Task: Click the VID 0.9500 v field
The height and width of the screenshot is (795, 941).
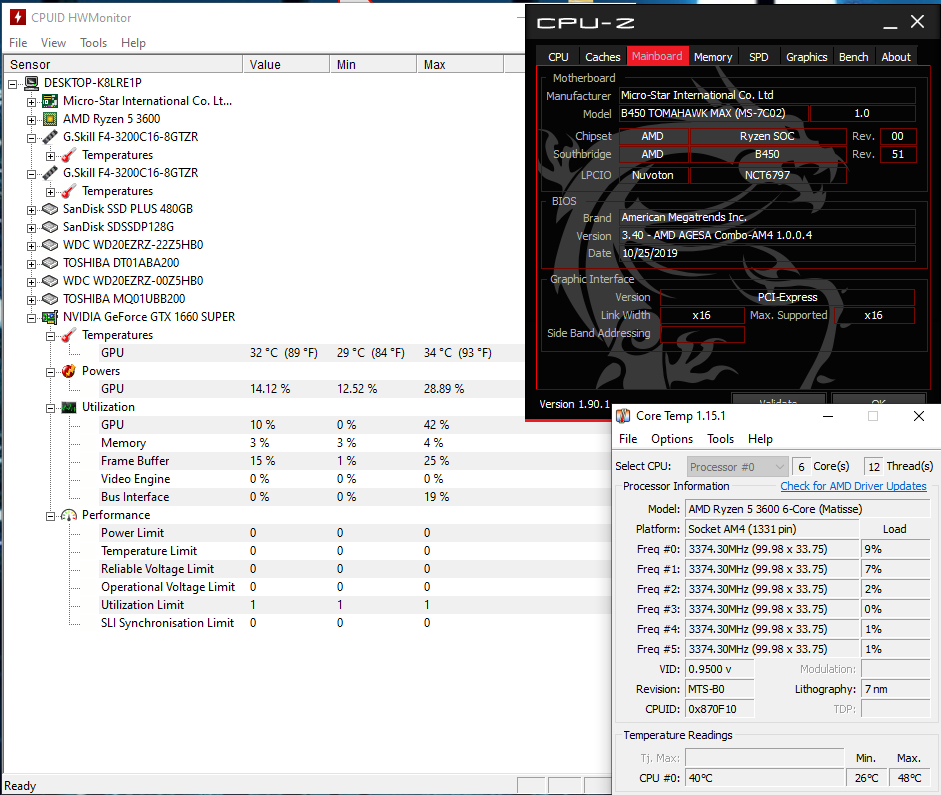Action: pos(720,669)
